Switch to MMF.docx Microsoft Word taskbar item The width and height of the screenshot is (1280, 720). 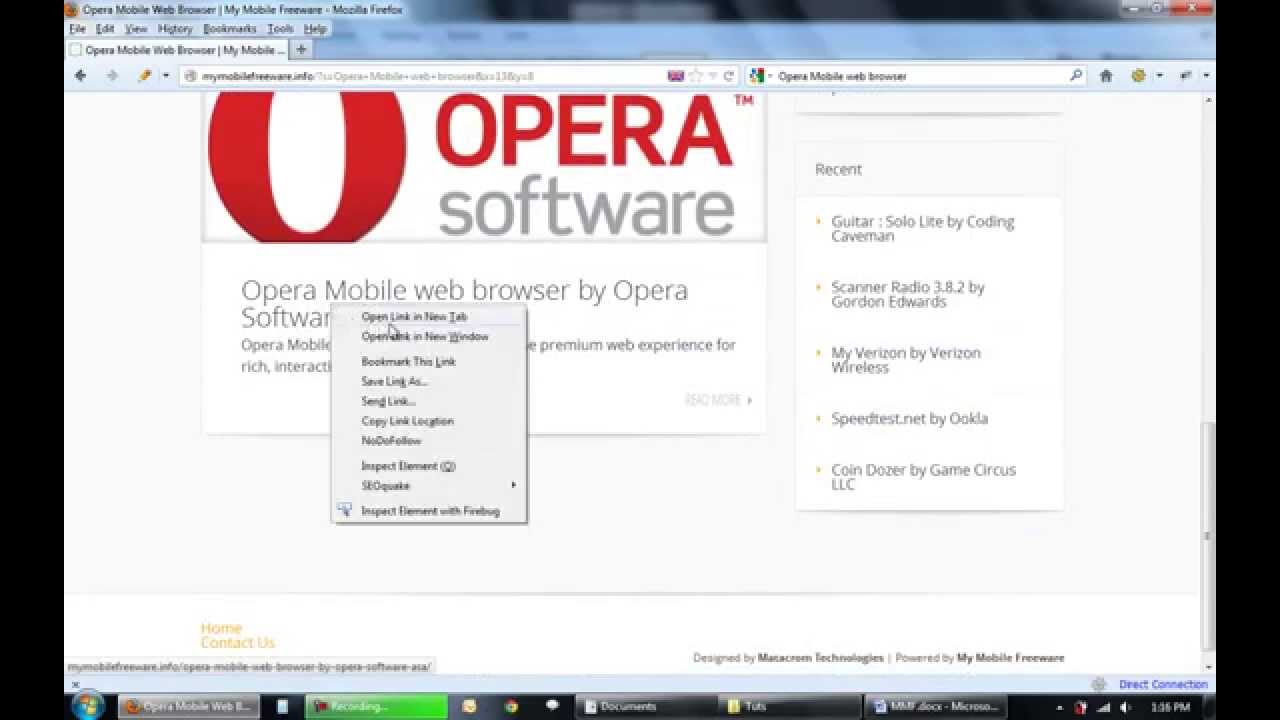click(936, 706)
